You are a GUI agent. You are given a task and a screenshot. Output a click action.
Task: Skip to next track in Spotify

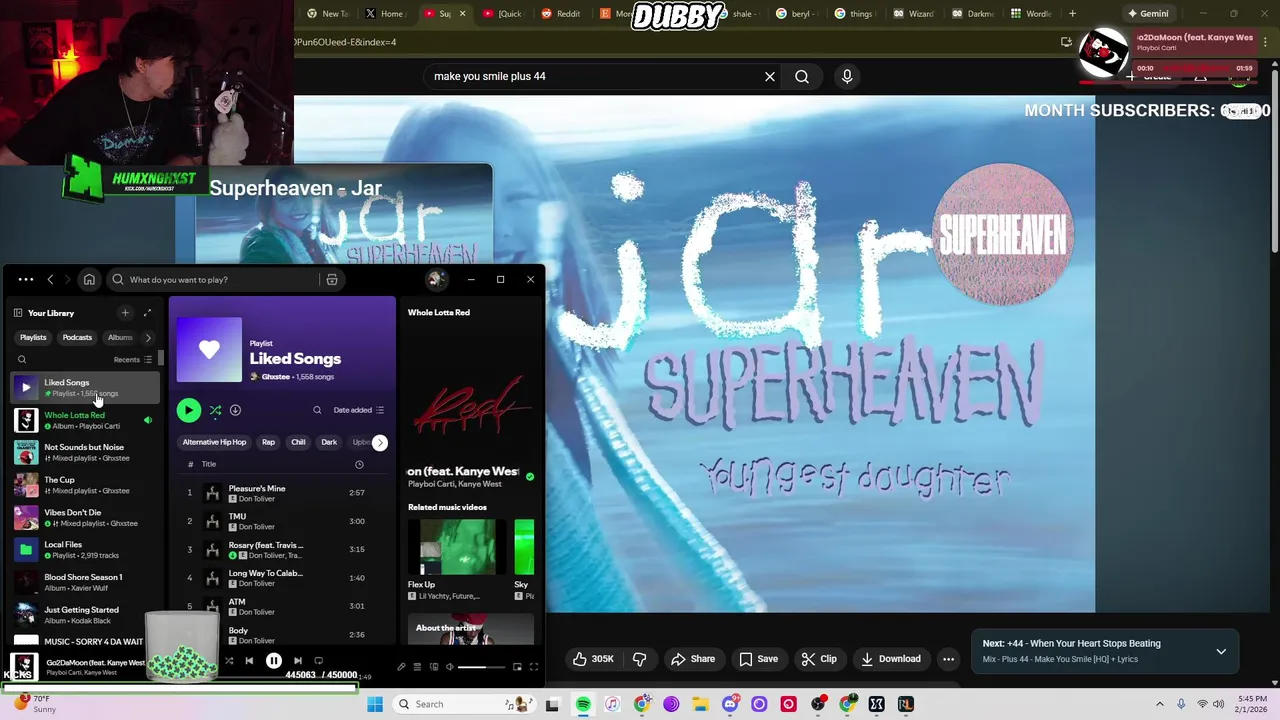[x=297, y=661]
